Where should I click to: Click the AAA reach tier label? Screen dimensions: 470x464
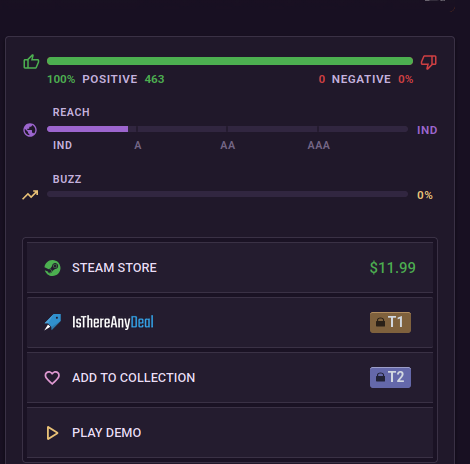319,145
